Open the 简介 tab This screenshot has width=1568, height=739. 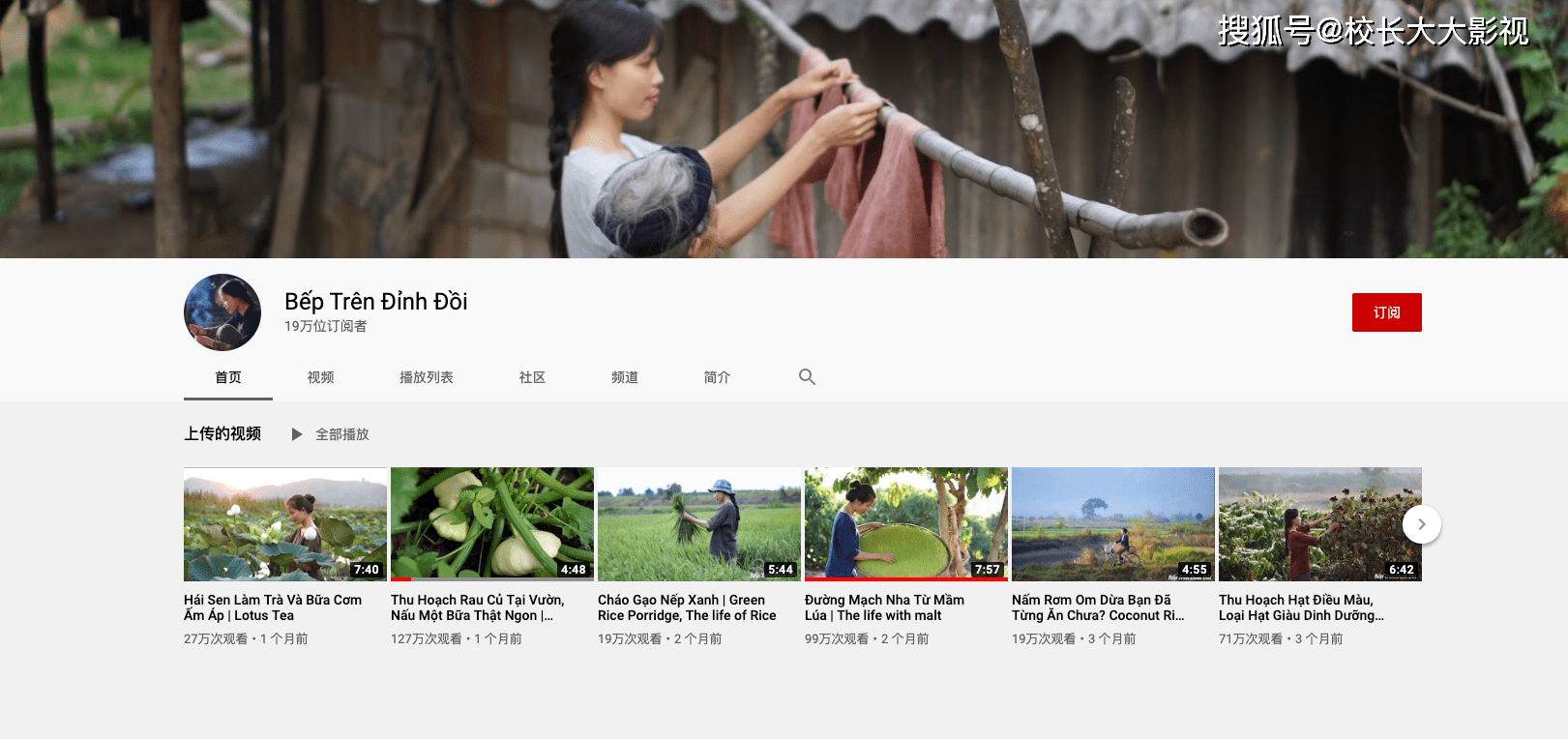click(717, 377)
